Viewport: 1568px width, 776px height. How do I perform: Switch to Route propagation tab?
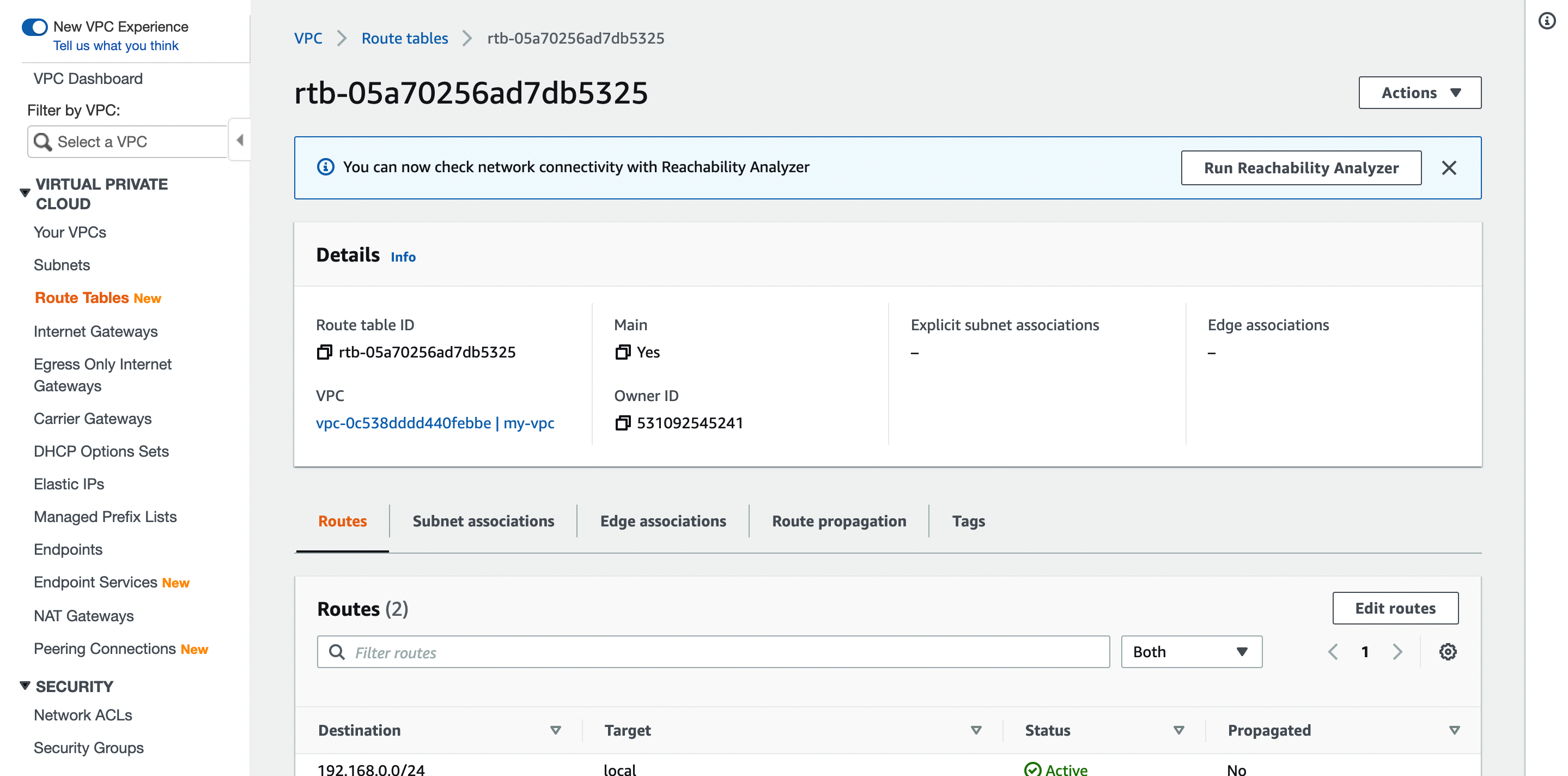coord(839,521)
